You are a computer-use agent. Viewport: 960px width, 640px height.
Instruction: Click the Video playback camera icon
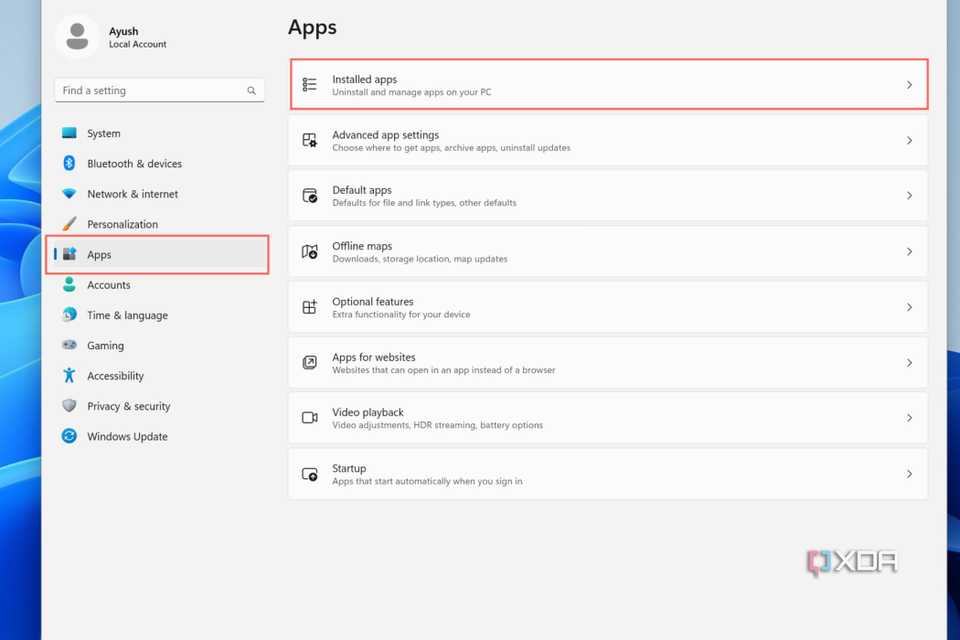click(x=310, y=418)
